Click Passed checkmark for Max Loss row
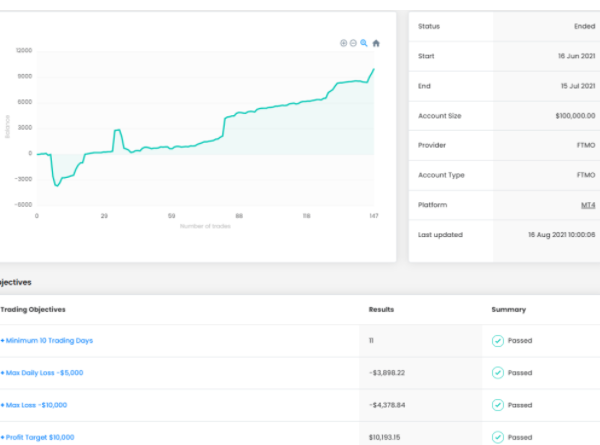The height and width of the screenshot is (445, 600). pyautogui.click(x=497, y=405)
